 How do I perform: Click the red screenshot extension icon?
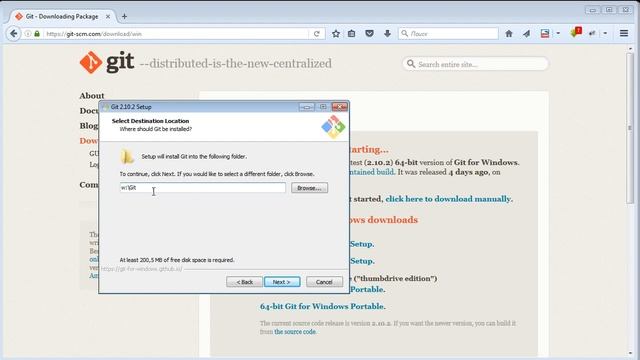click(544, 34)
